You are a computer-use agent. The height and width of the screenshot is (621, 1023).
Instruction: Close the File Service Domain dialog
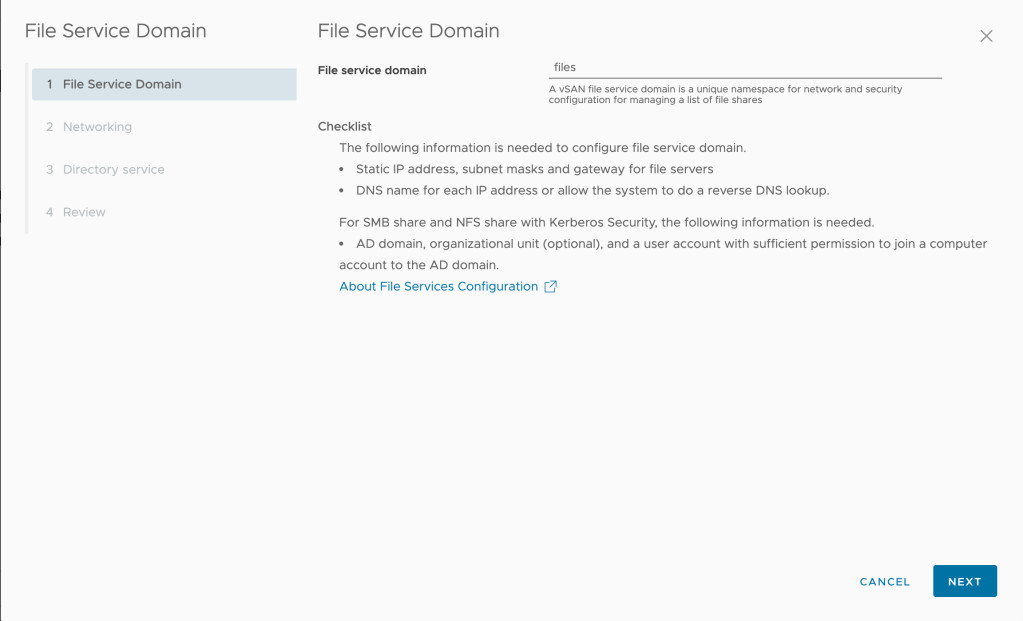click(986, 36)
